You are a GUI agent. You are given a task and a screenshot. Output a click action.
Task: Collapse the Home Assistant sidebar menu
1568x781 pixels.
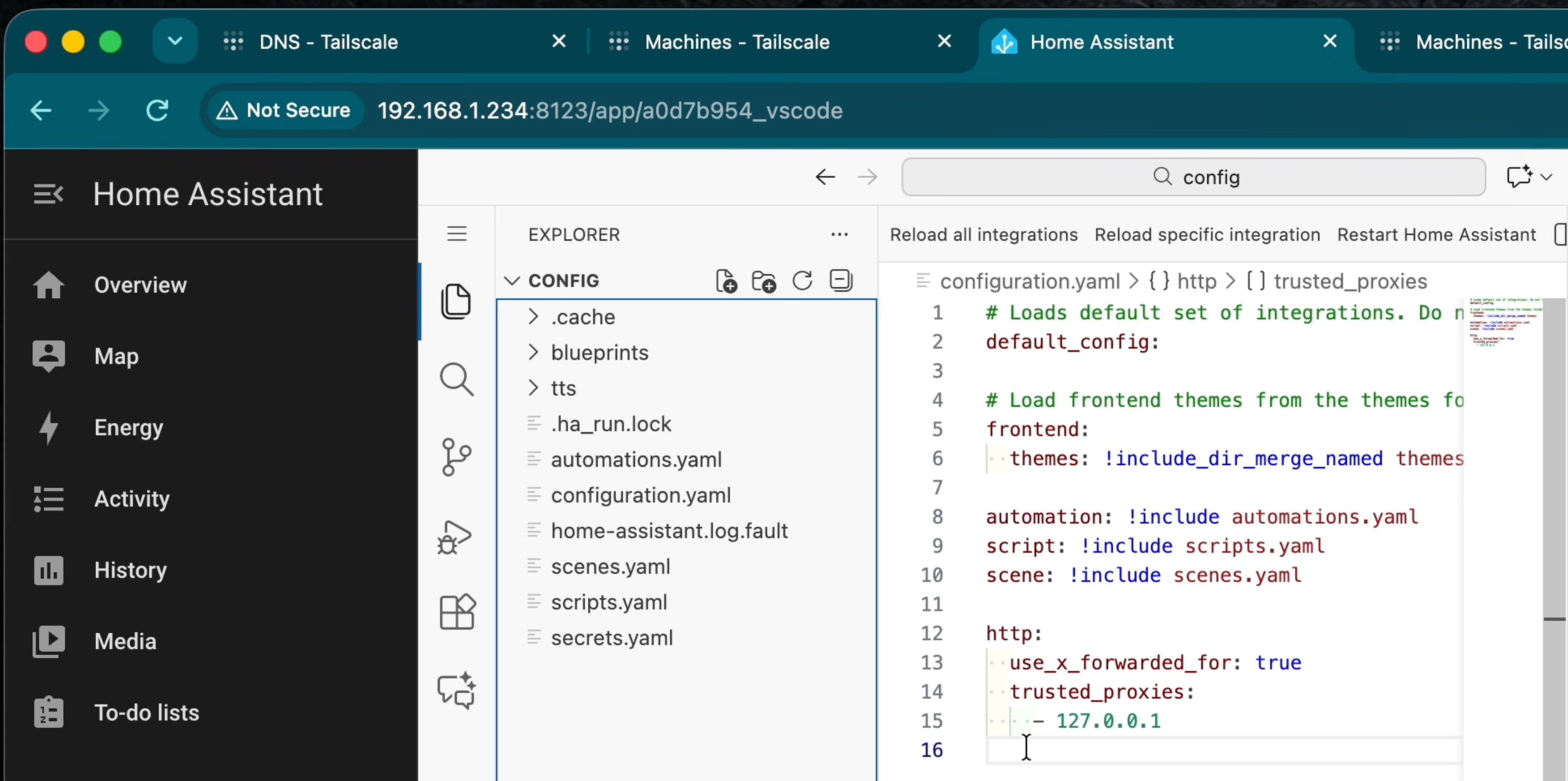48,194
